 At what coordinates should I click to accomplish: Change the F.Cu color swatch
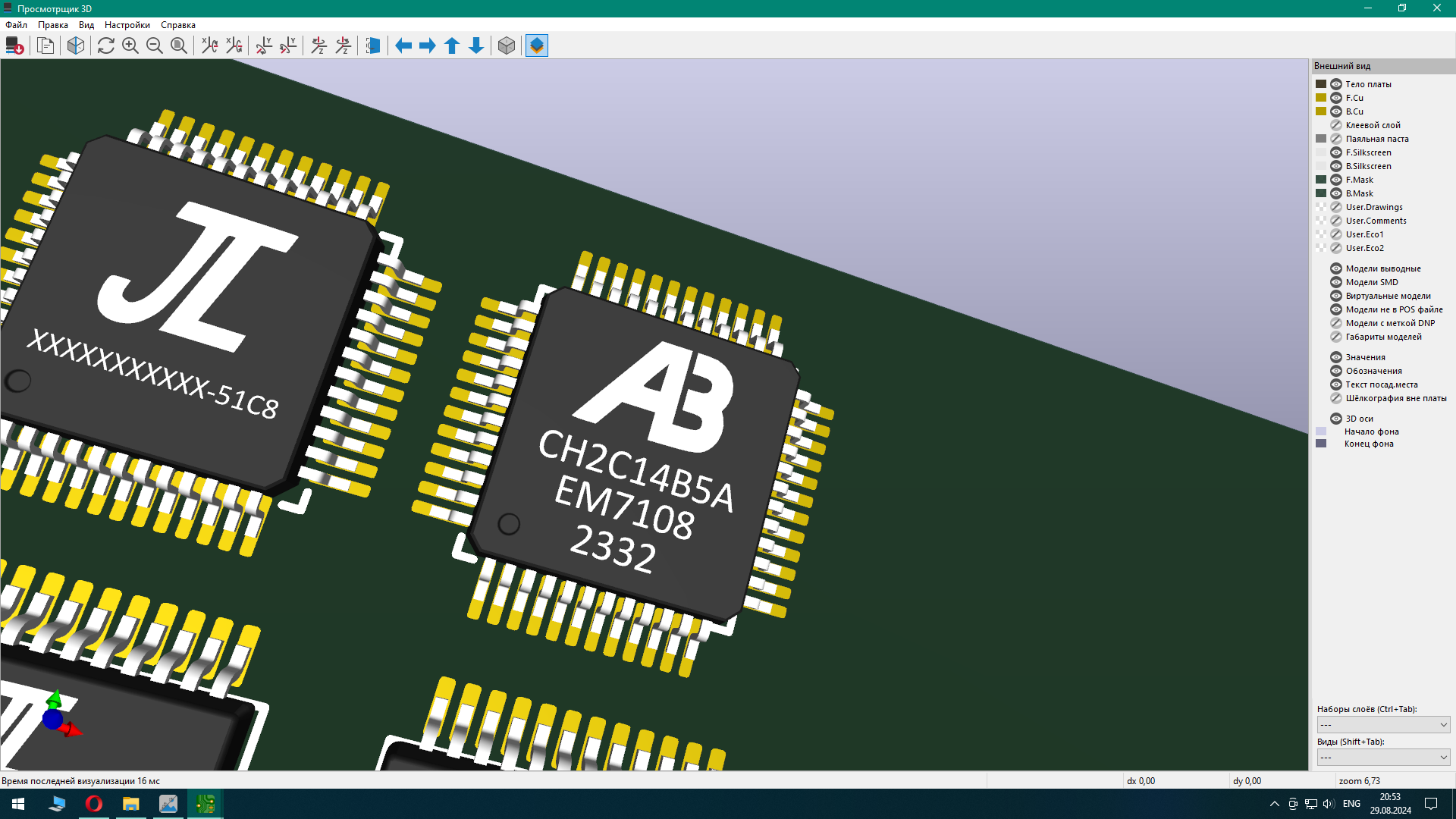pyautogui.click(x=1321, y=98)
